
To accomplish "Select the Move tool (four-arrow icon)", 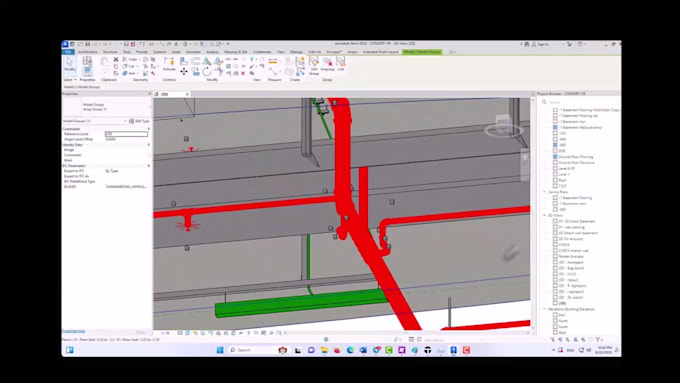I will [184, 72].
